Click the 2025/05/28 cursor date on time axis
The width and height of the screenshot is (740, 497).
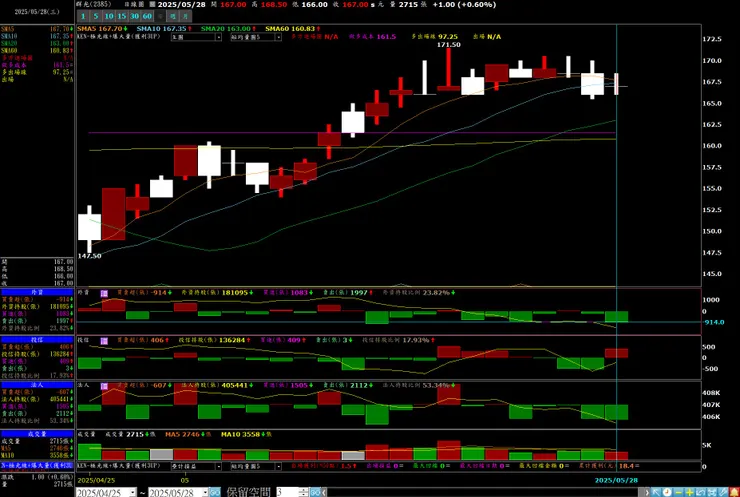click(616, 480)
